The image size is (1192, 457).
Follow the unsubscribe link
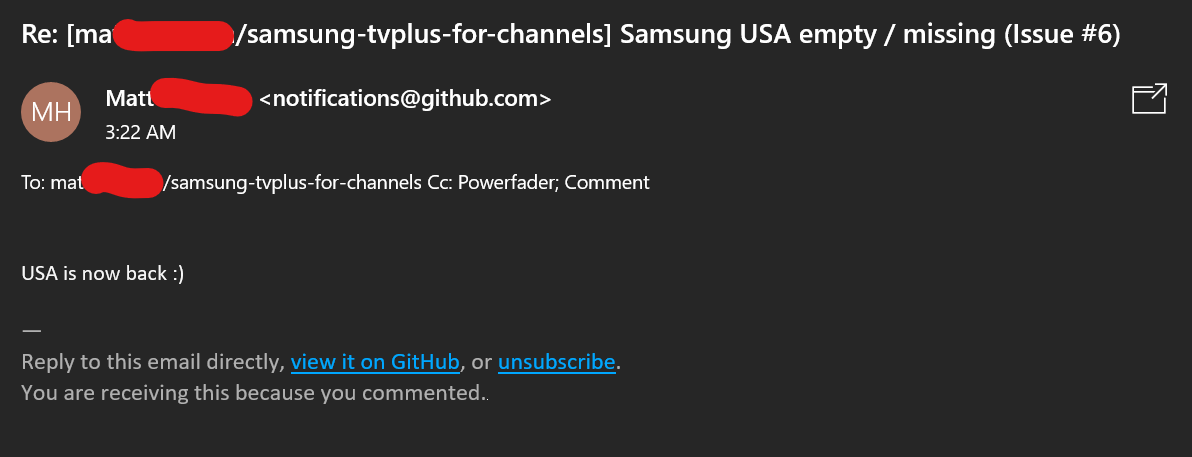tap(556, 362)
